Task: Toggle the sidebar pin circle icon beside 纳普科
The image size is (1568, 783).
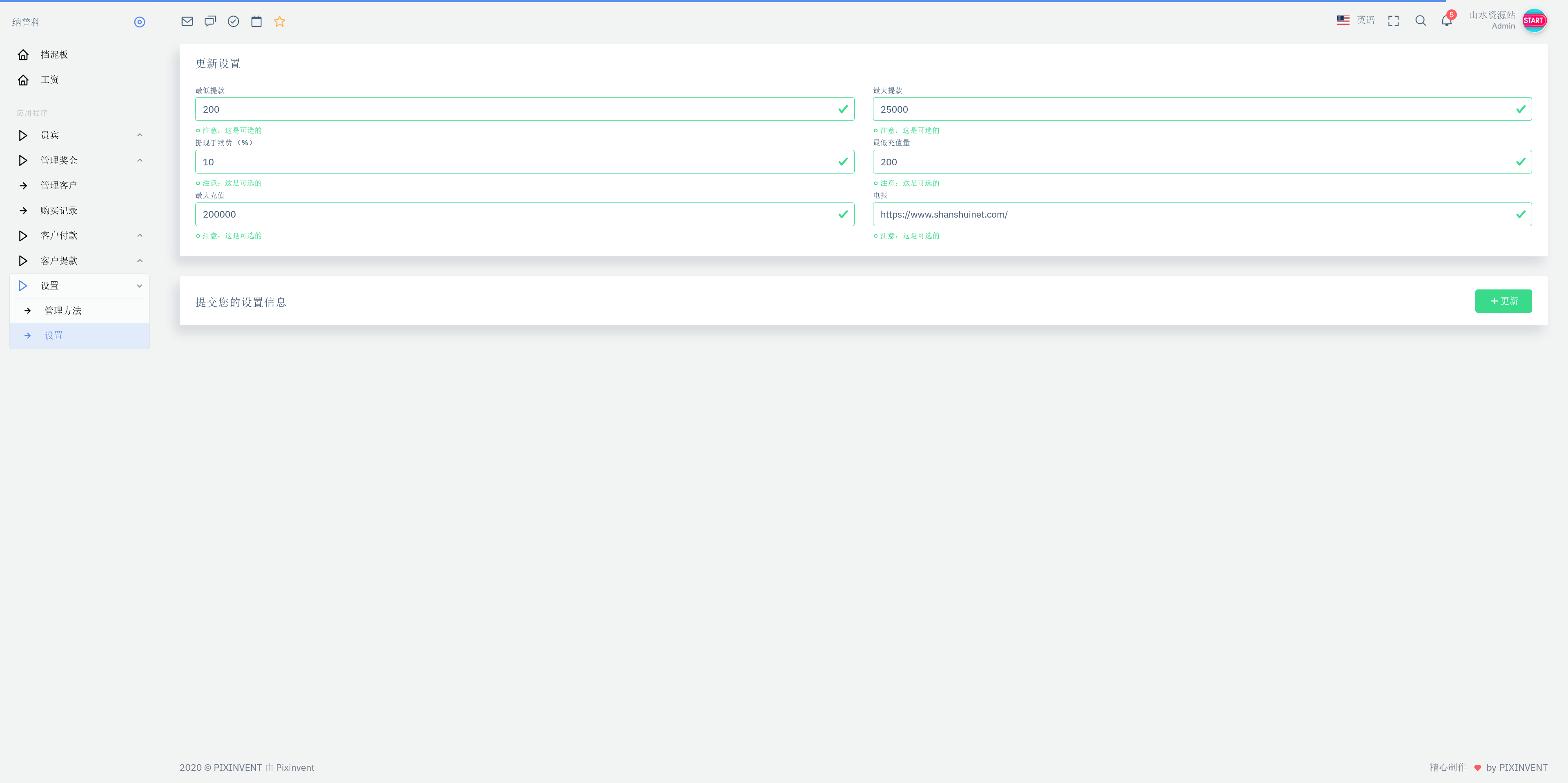Action: tap(139, 22)
